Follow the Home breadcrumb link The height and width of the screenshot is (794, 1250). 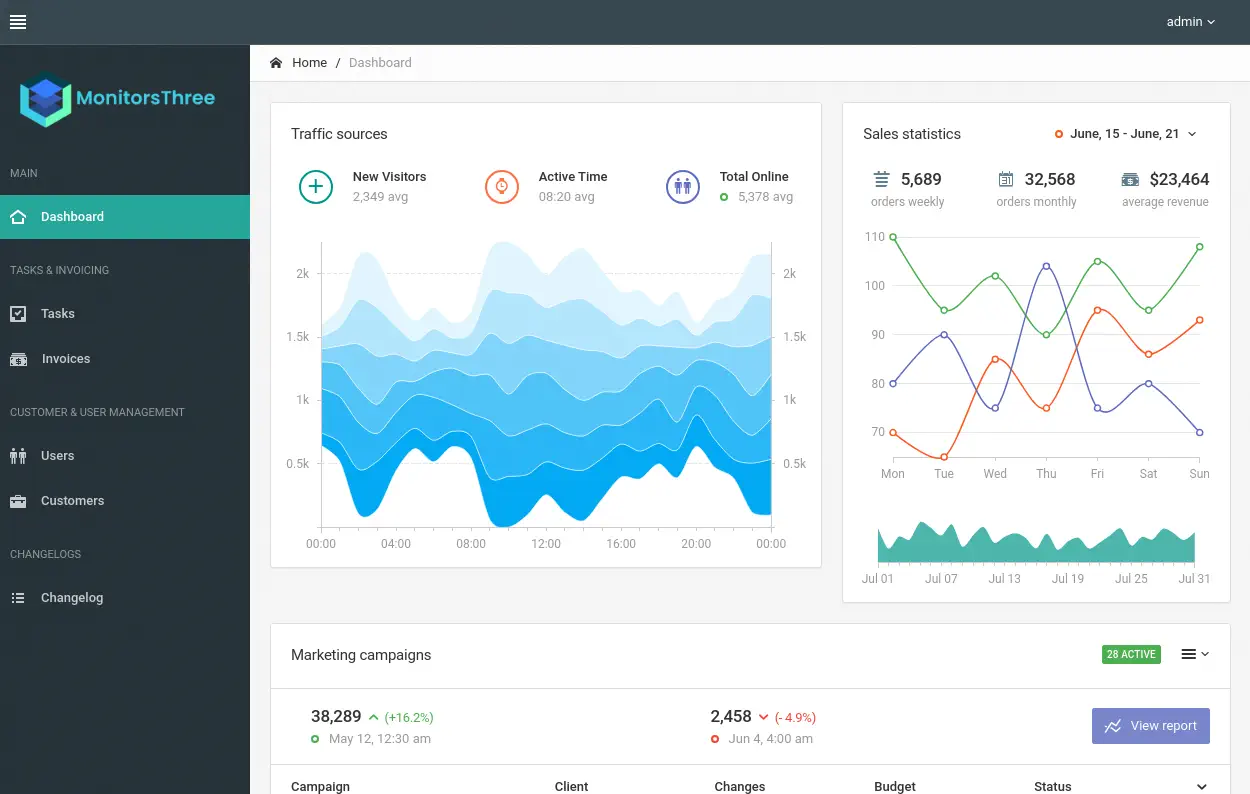click(x=309, y=63)
